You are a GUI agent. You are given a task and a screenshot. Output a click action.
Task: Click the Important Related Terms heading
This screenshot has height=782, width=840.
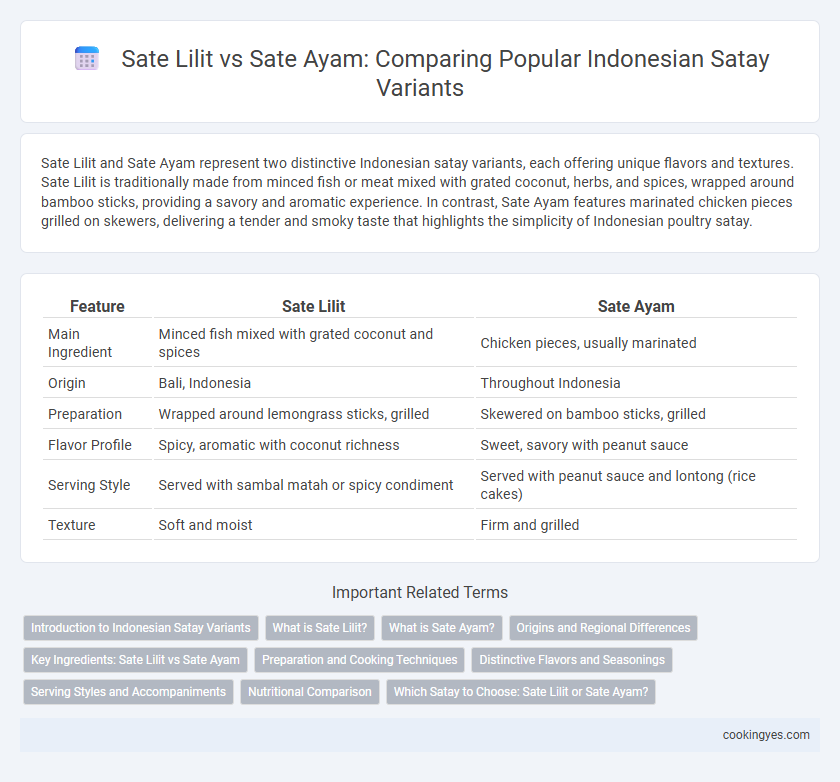tap(420, 592)
